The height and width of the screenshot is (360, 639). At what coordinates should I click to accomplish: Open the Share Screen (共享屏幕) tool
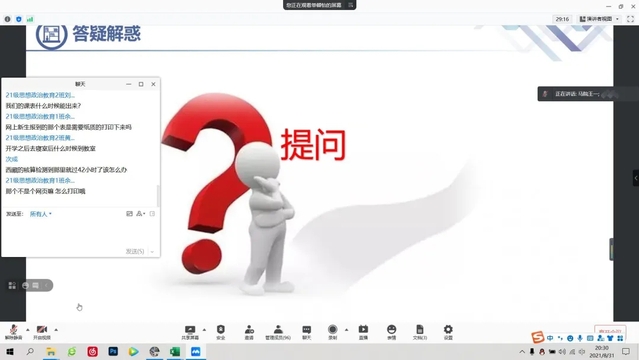click(x=190, y=332)
